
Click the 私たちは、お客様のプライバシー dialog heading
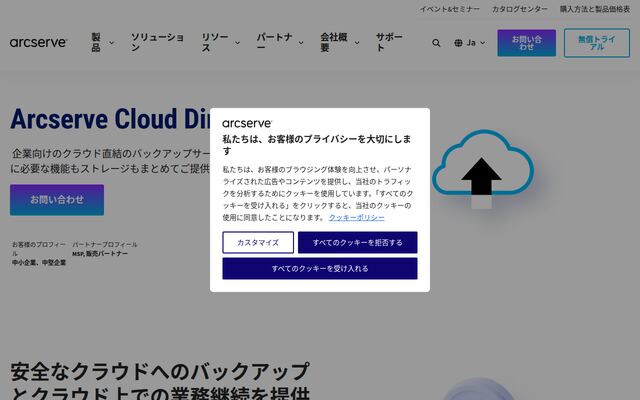317,144
